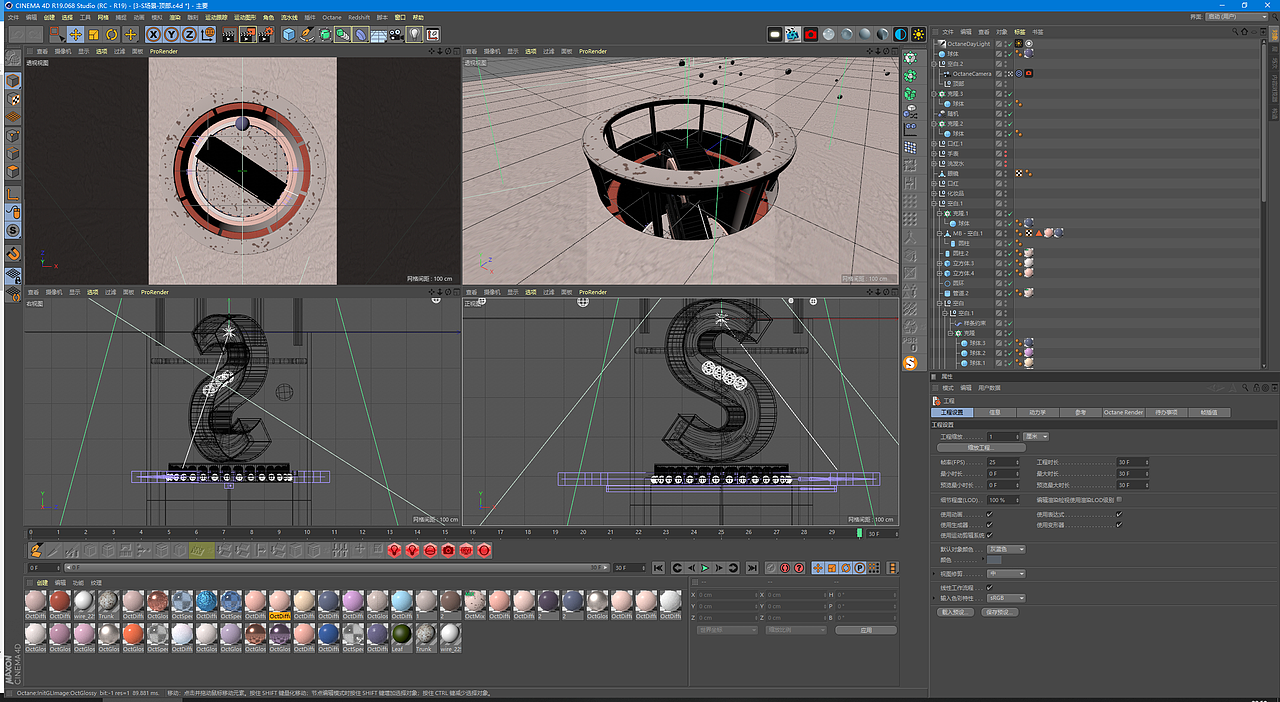Image resolution: width=1280 pixels, height=702 pixels.
Task: Add a Camera object from toolbar
Action: coord(397,34)
